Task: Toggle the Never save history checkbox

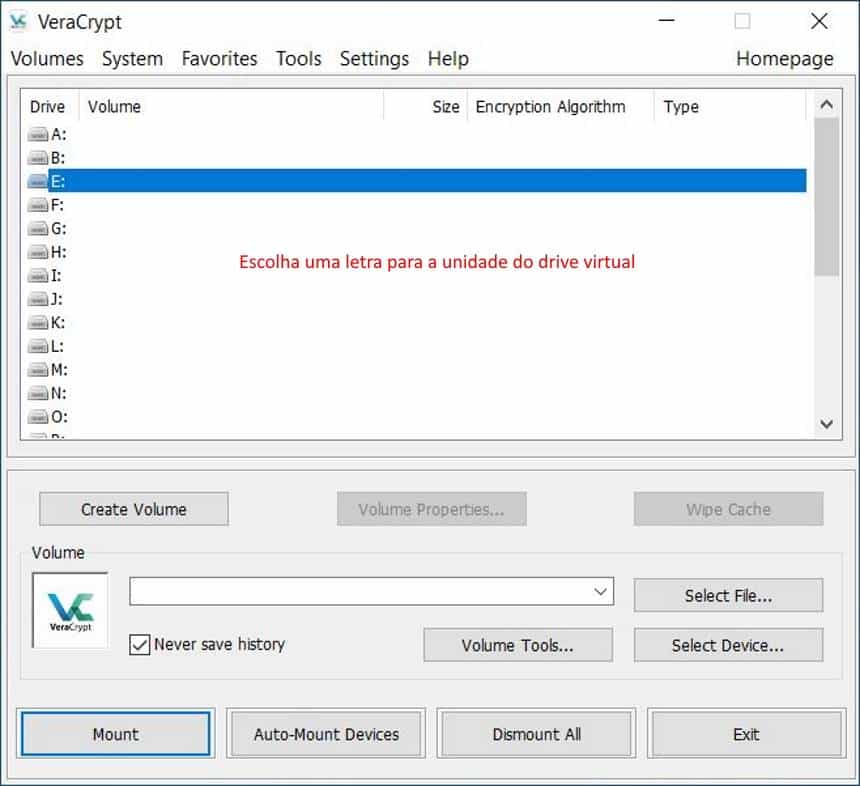Action: 139,644
